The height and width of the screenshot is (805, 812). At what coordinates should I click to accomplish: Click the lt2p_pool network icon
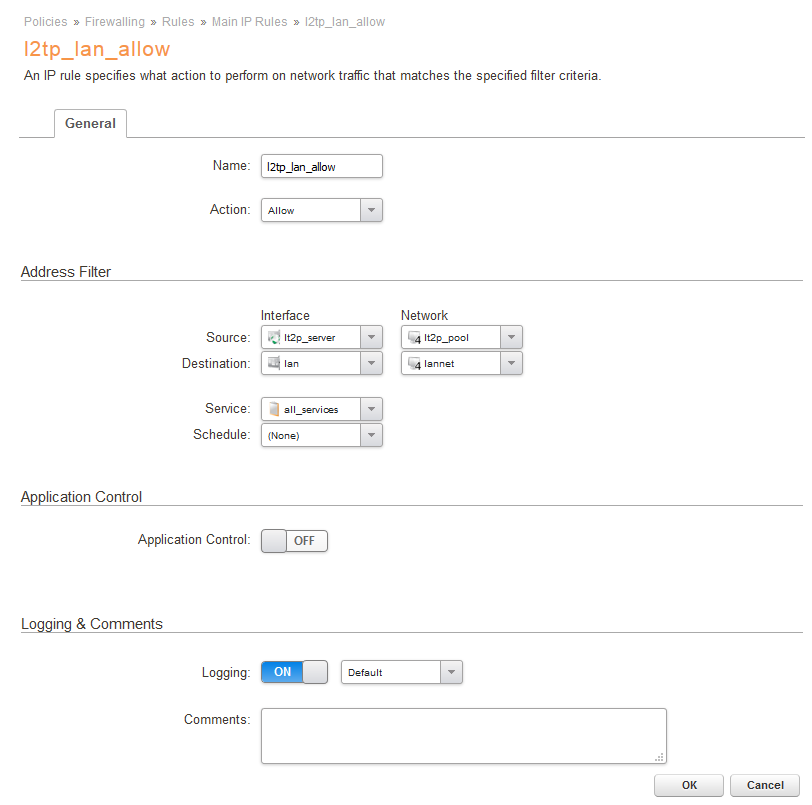[x=414, y=338]
